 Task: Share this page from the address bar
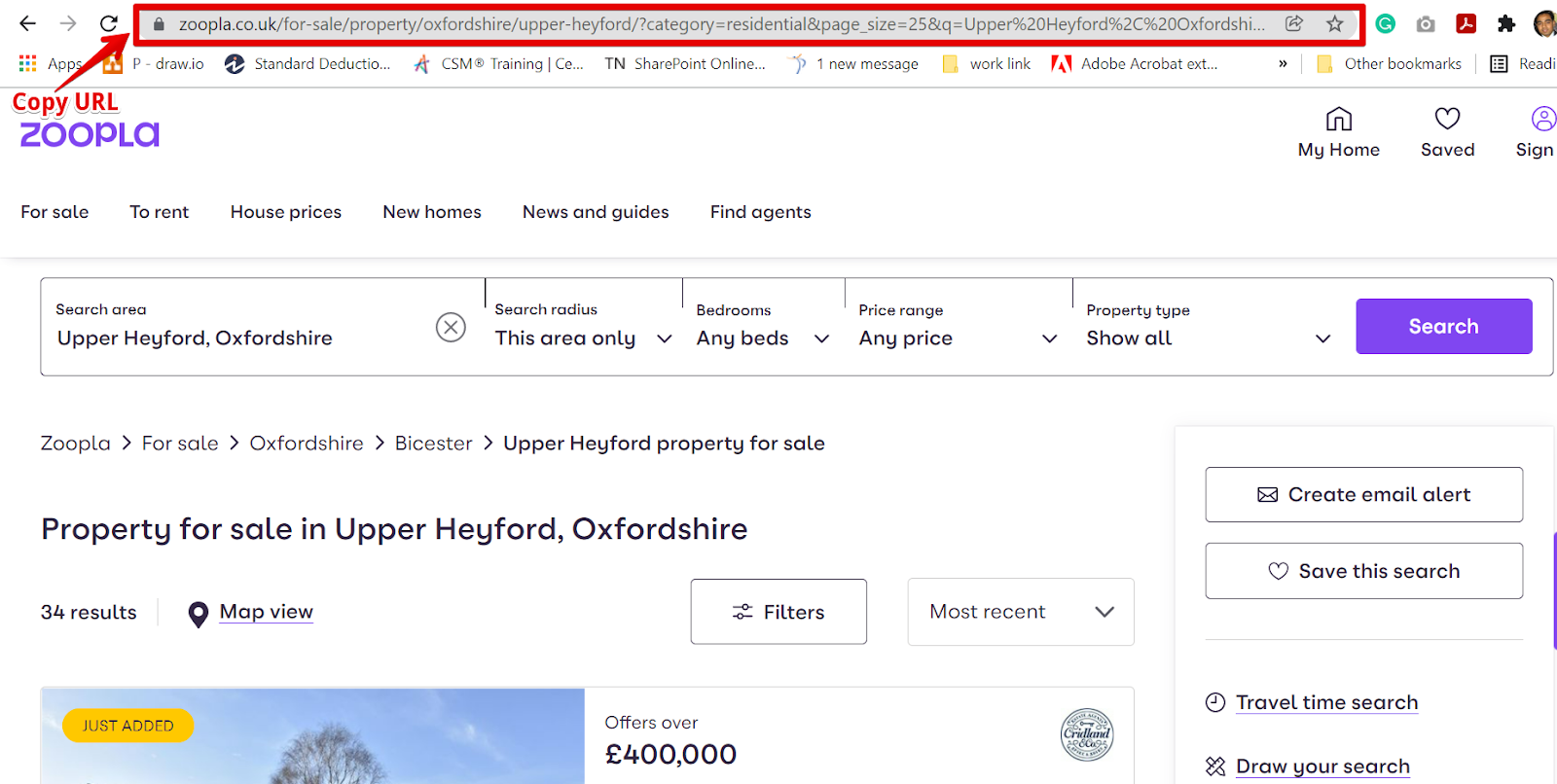point(1293,23)
